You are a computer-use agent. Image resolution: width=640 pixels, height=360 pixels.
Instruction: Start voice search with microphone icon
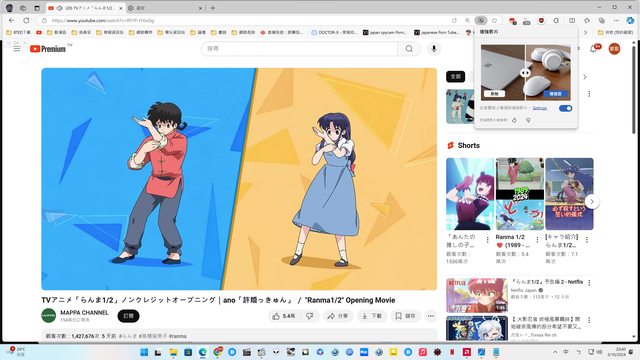click(434, 49)
